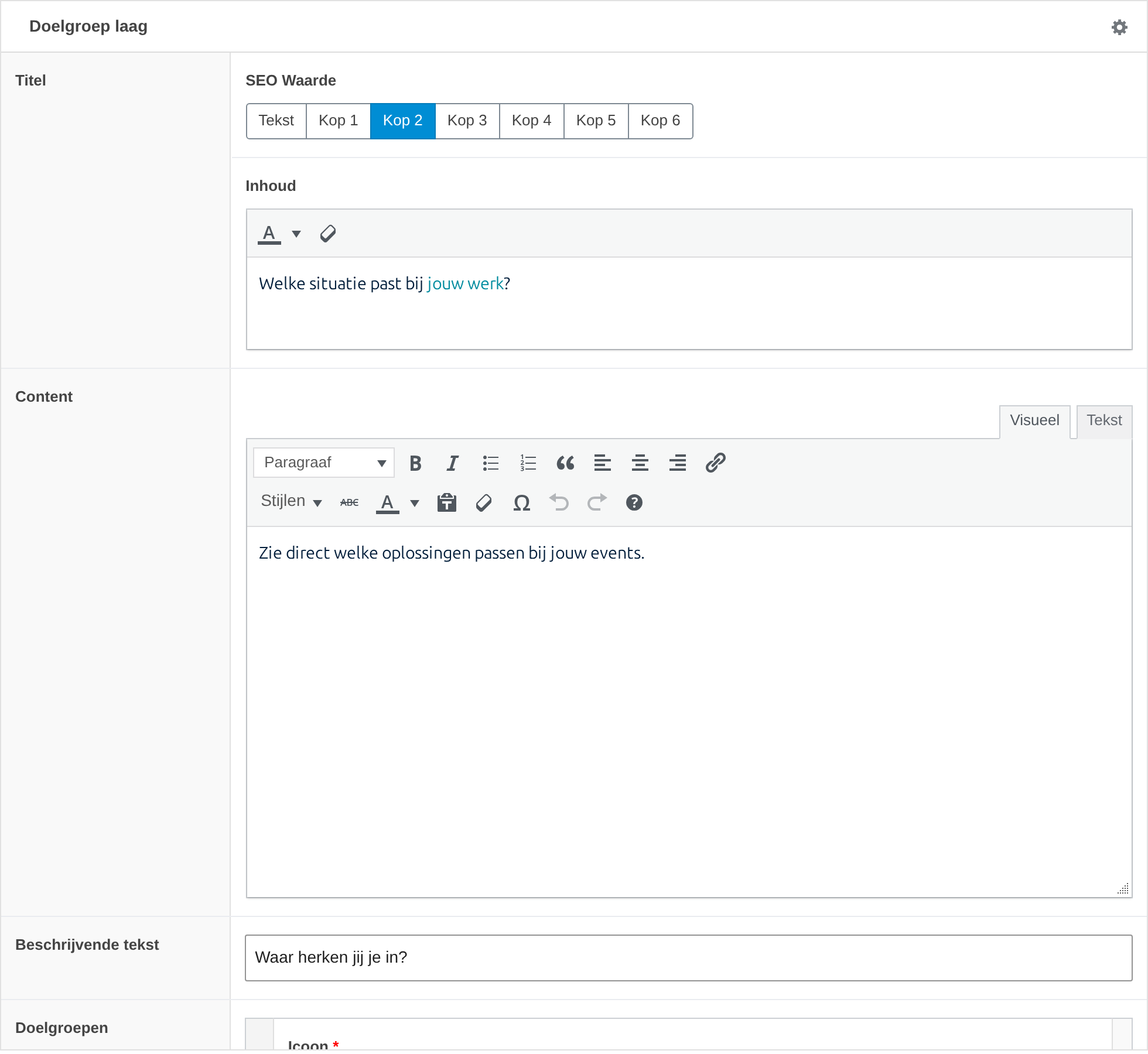The width and height of the screenshot is (1148, 1054).
Task: Center align the text
Action: point(640,463)
